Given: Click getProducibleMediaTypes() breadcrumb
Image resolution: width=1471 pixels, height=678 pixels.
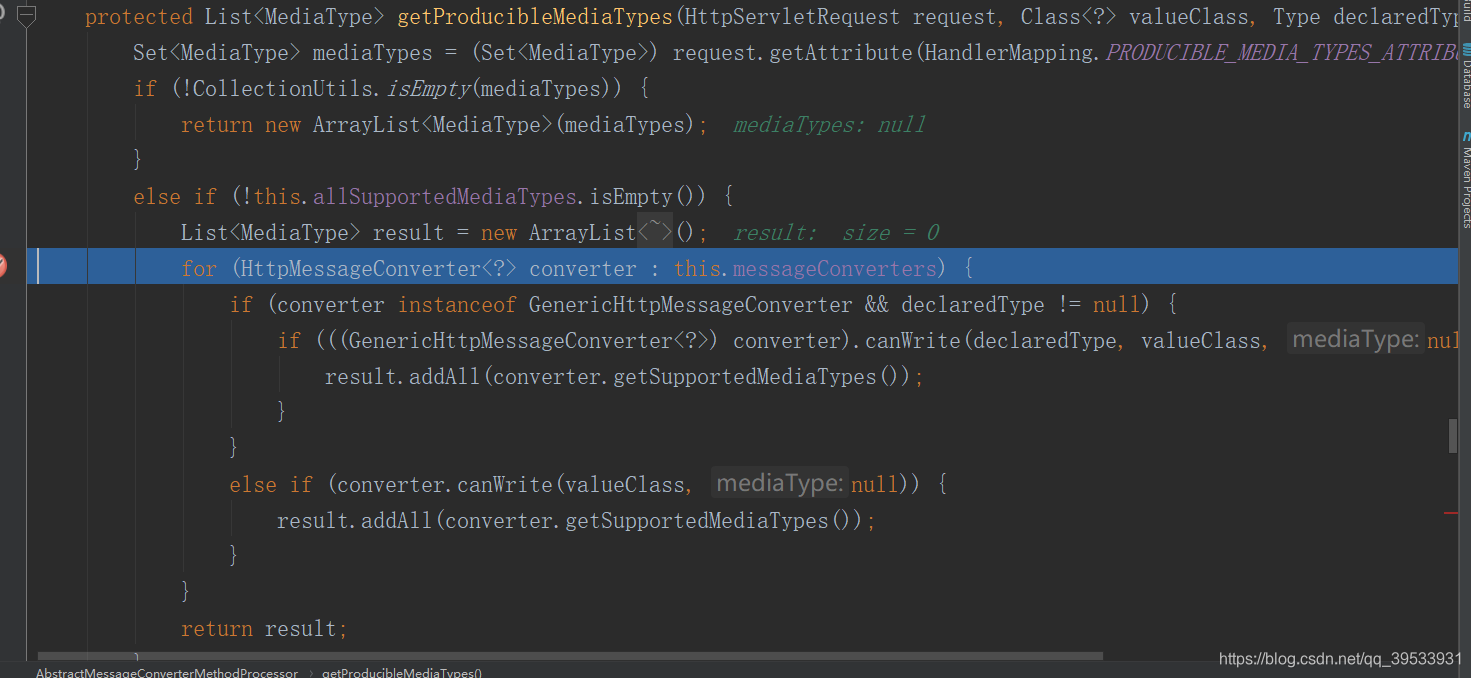Looking at the screenshot, I should (x=402, y=673).
